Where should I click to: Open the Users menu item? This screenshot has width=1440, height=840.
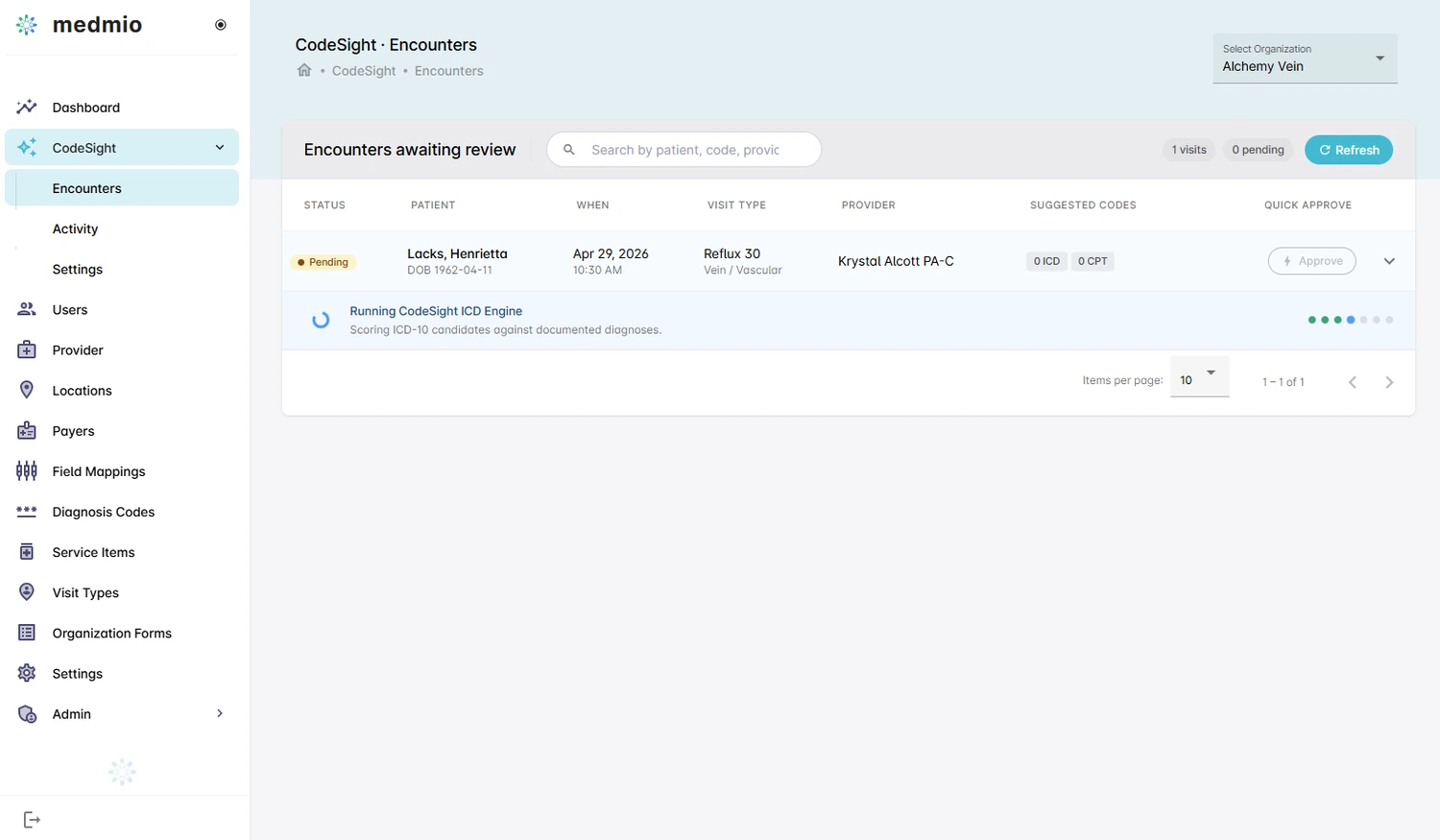[x=122, y=309]
